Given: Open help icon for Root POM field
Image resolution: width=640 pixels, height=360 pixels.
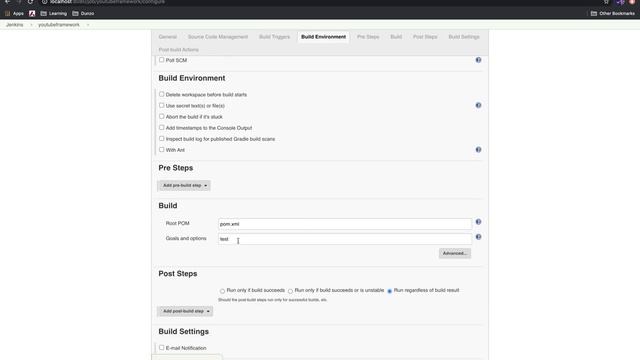Looking at the screenshot, I should tap(478, 222).
